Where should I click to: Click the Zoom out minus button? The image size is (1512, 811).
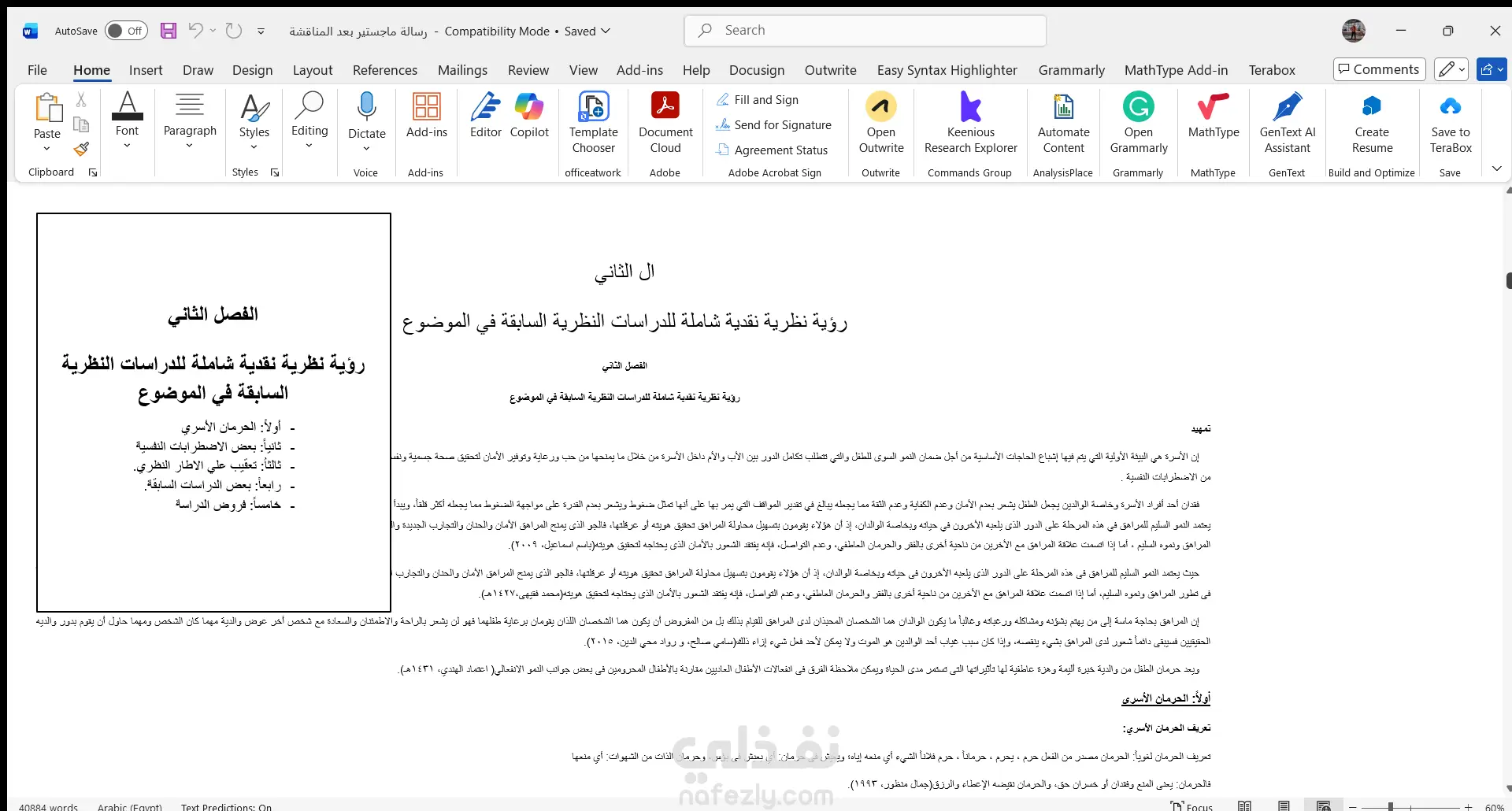pos(1352,806)
